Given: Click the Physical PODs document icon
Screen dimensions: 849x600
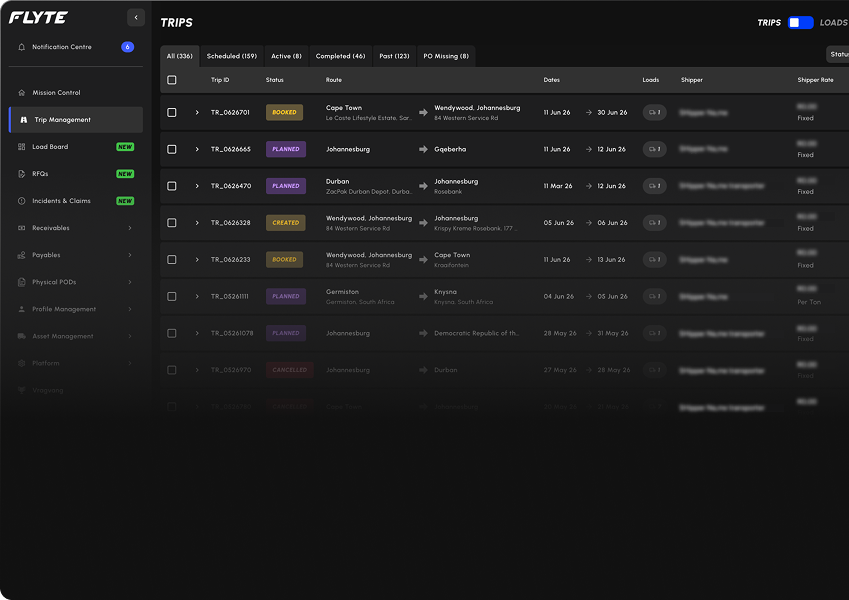Looking at the screenshot, I should tap(22, 282).
